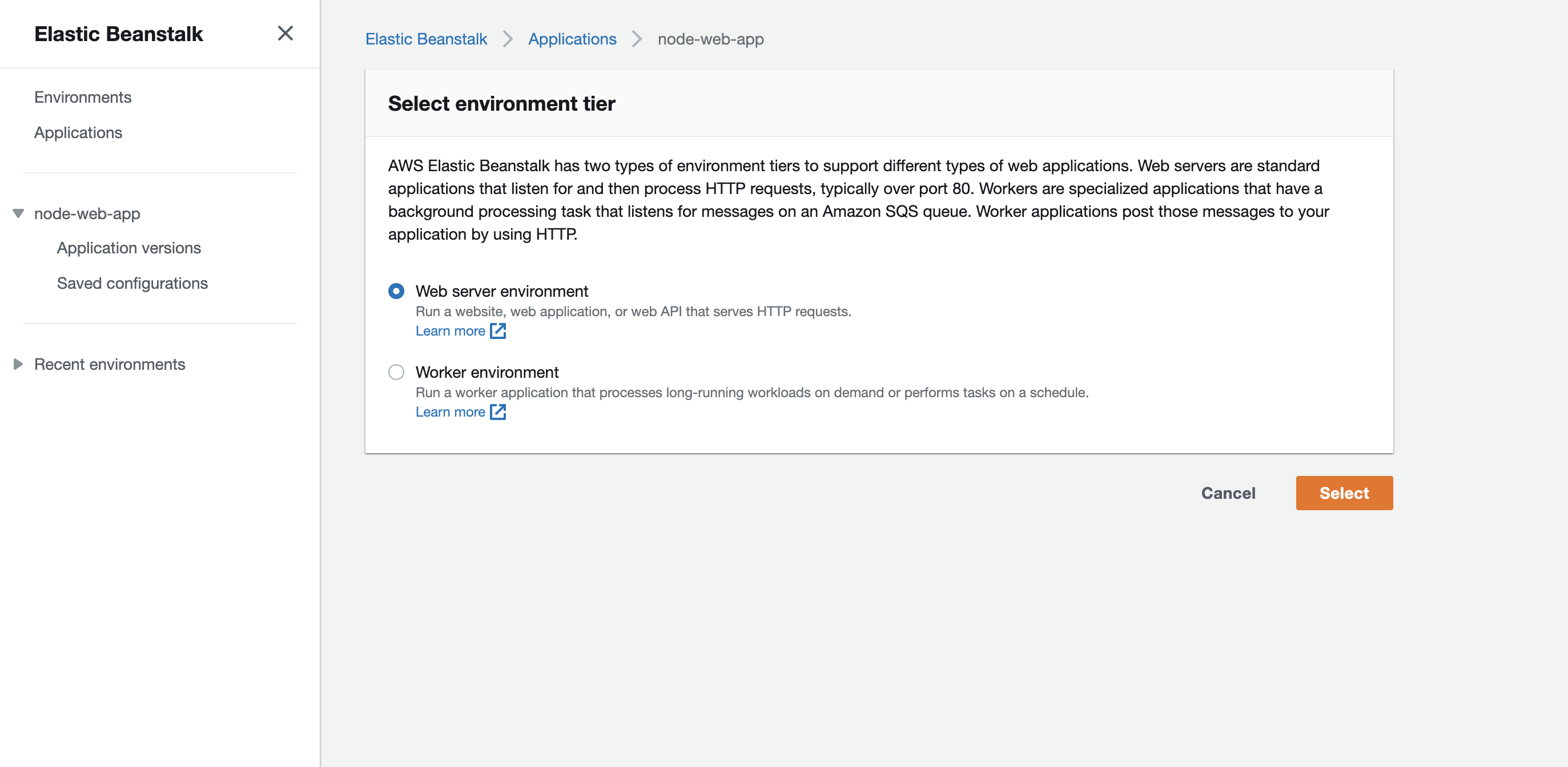Open Applications in the sidebar

coord(78,132)
